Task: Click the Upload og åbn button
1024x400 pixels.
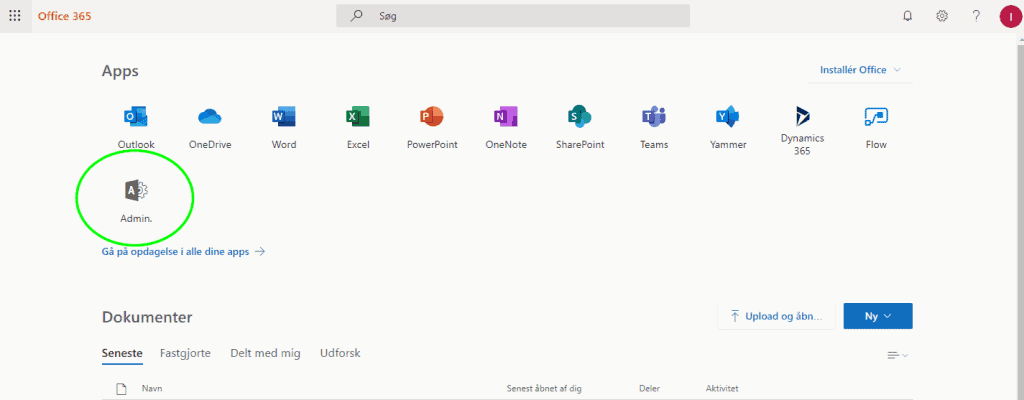Action: [776, 316]
